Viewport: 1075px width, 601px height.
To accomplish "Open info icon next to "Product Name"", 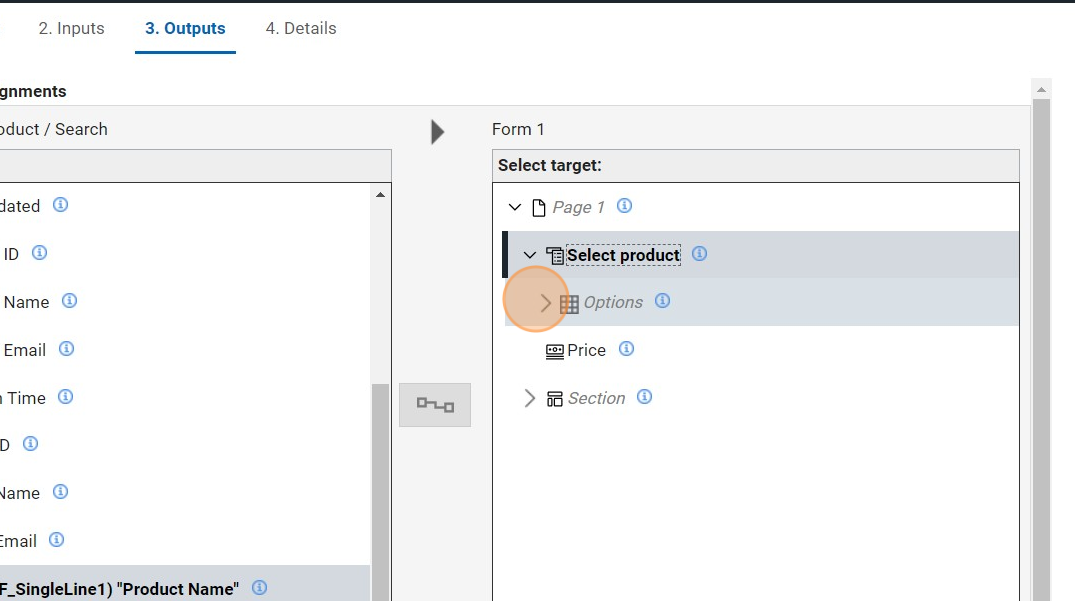I will coord(259,588).
